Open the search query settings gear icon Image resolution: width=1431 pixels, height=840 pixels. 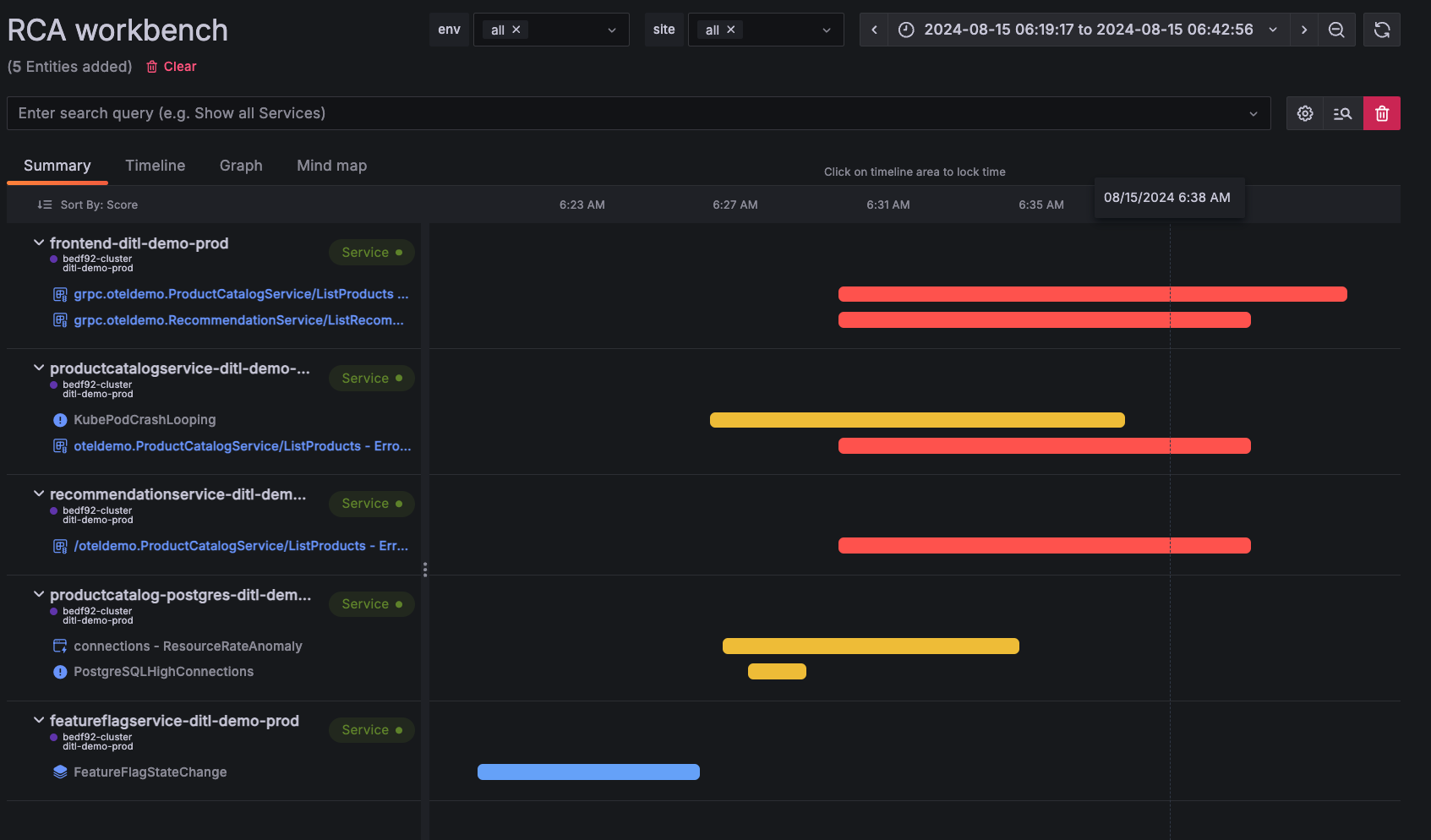[x=1304, y=112]
